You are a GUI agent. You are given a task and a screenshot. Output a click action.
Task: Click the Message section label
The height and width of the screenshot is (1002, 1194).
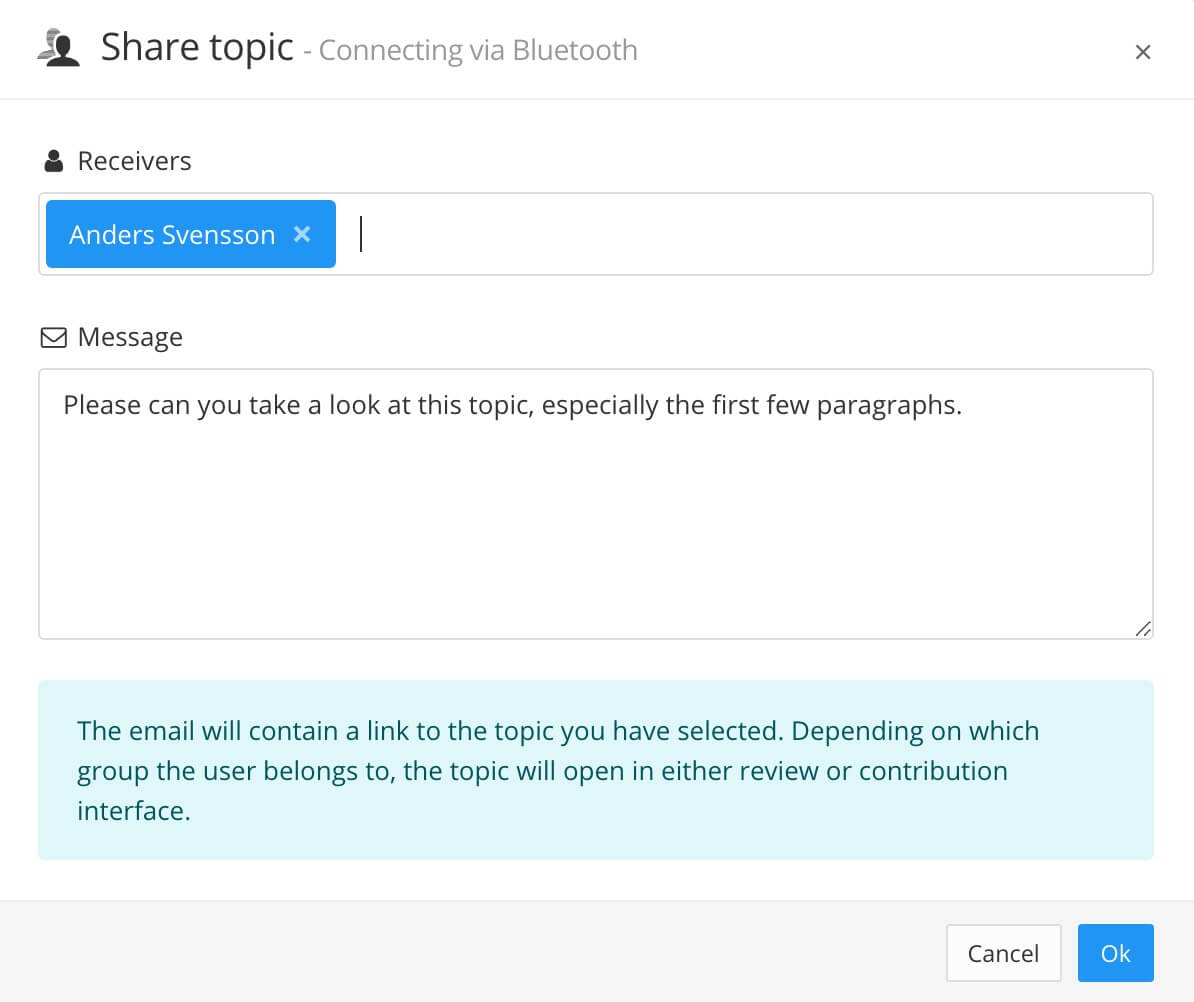click(x=129, y=337)
